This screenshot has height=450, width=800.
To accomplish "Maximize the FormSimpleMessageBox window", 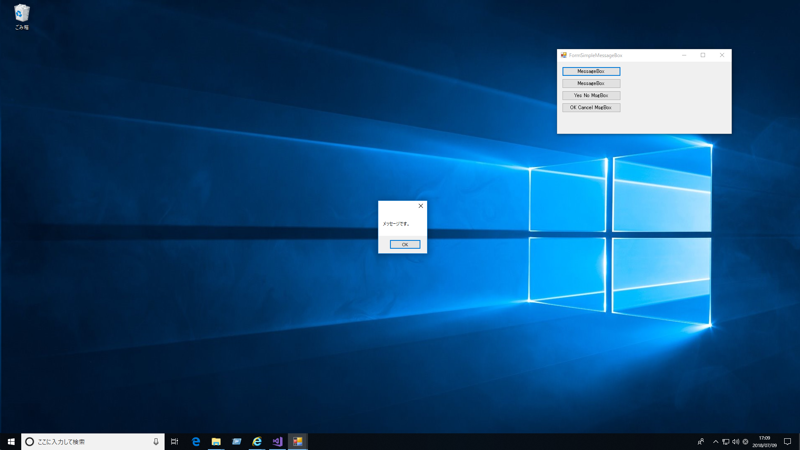I will click(x=703, y=55).
